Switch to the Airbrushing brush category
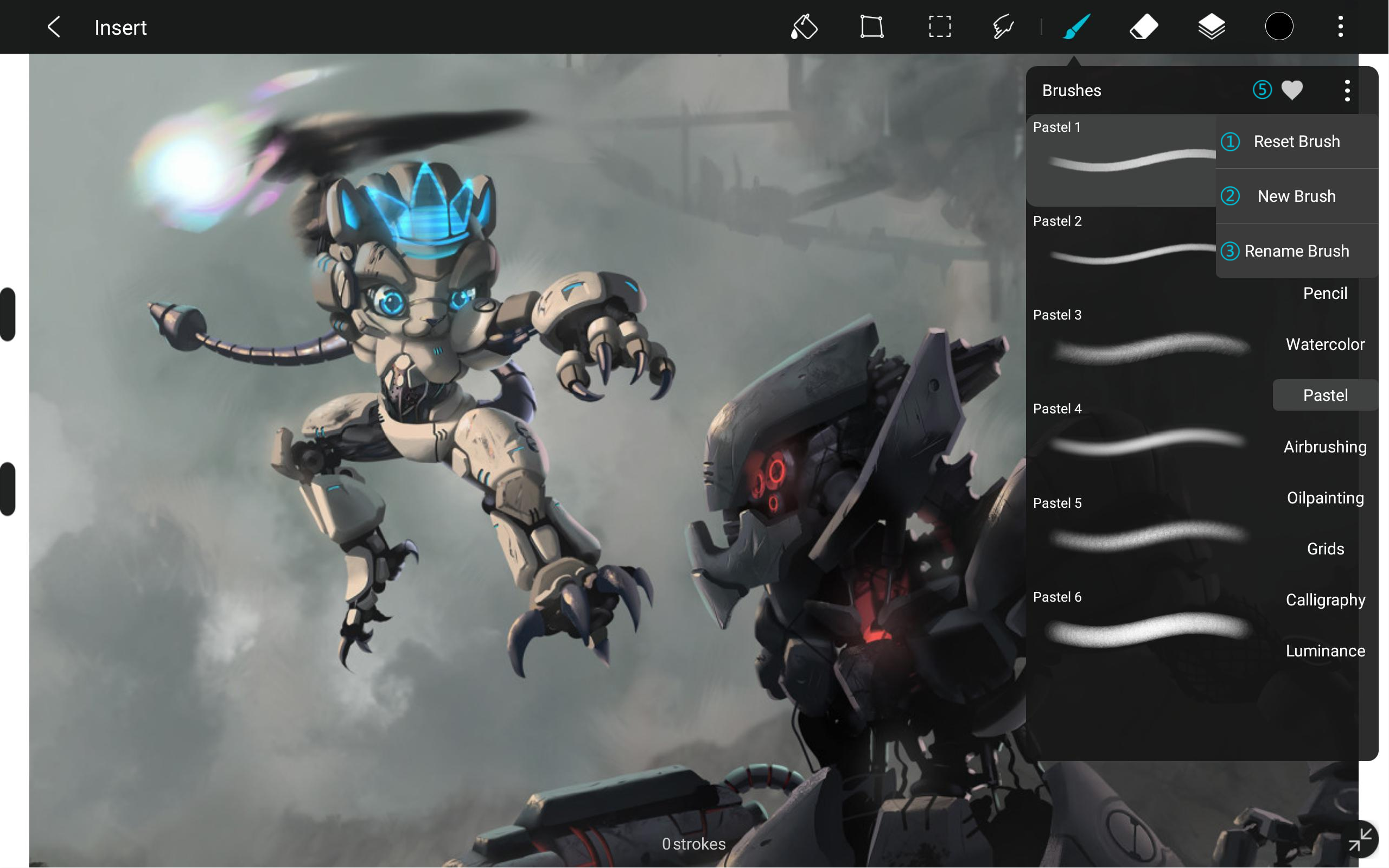This screenshot has height=868, width=1389. click(x=1325, y=446)
